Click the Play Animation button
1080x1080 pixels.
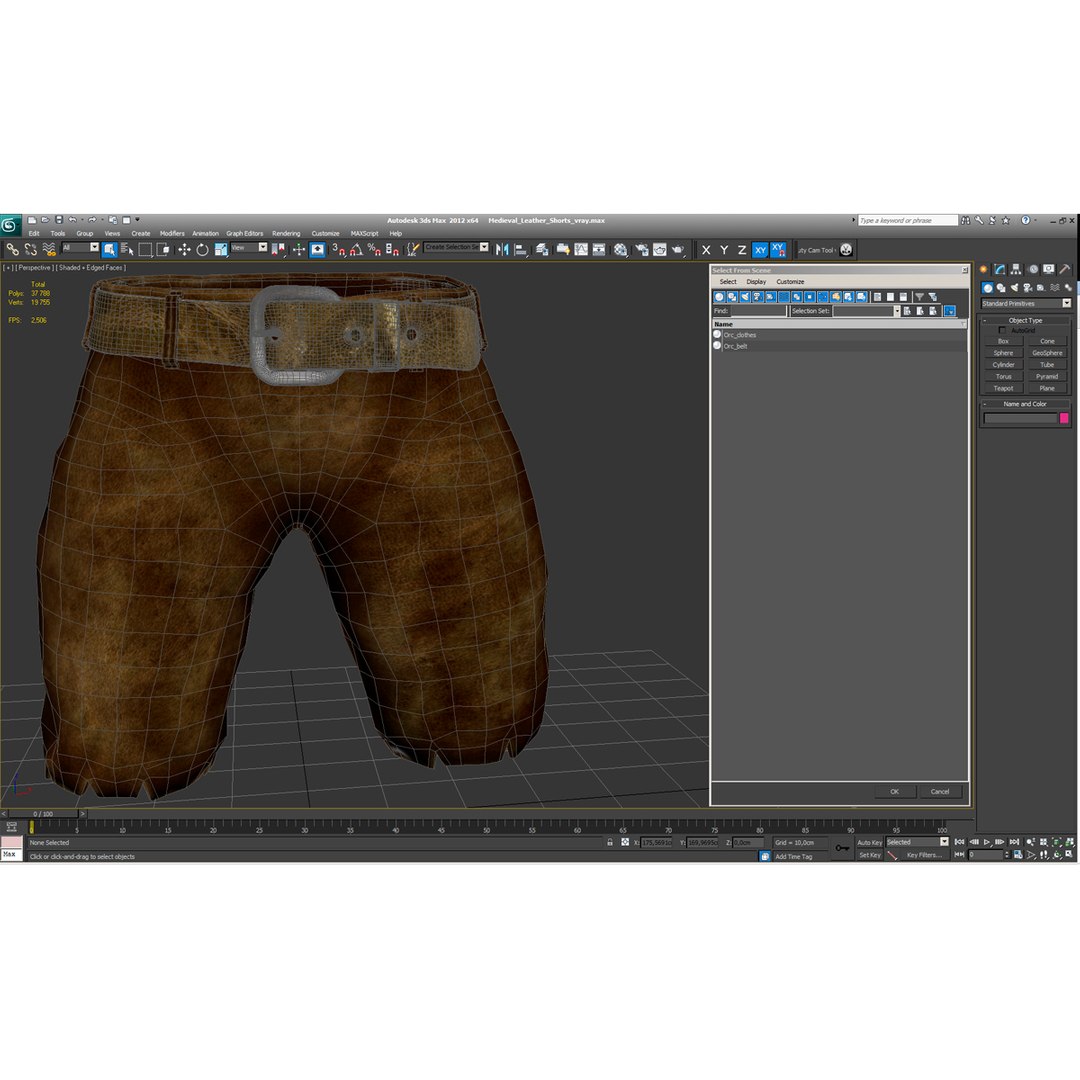988,842
